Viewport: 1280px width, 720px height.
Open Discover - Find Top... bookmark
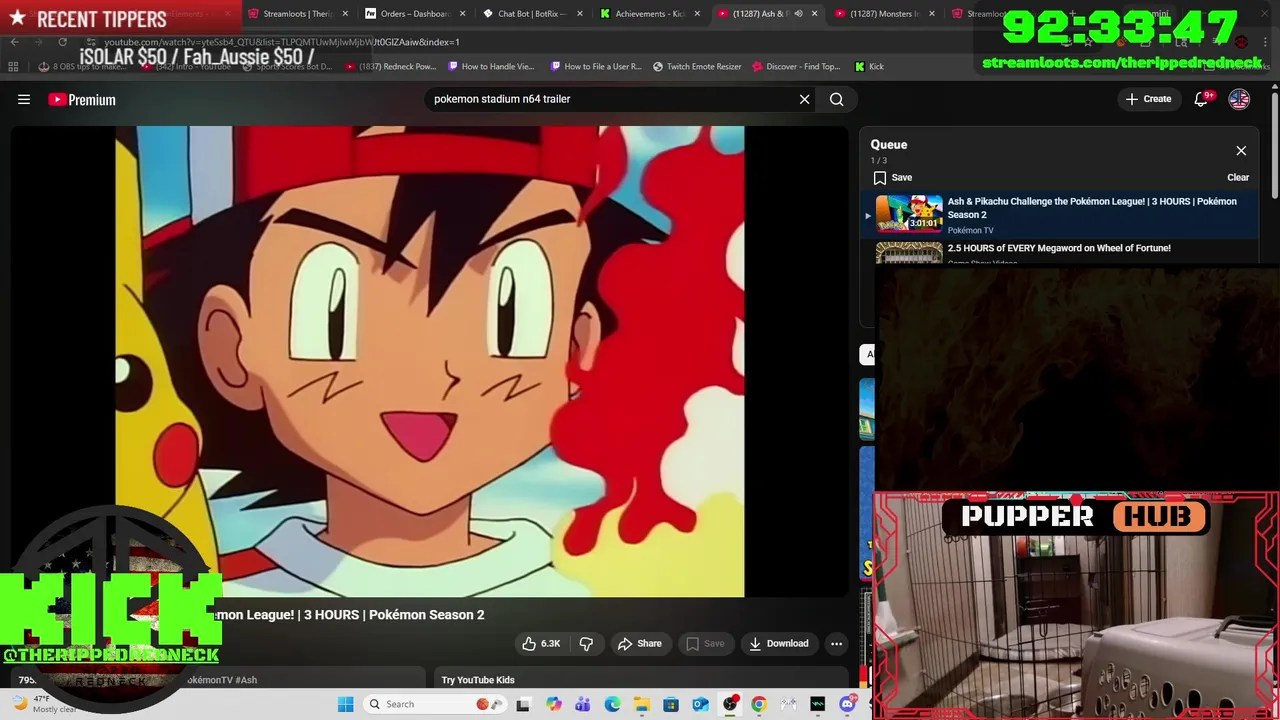(796, 67)
